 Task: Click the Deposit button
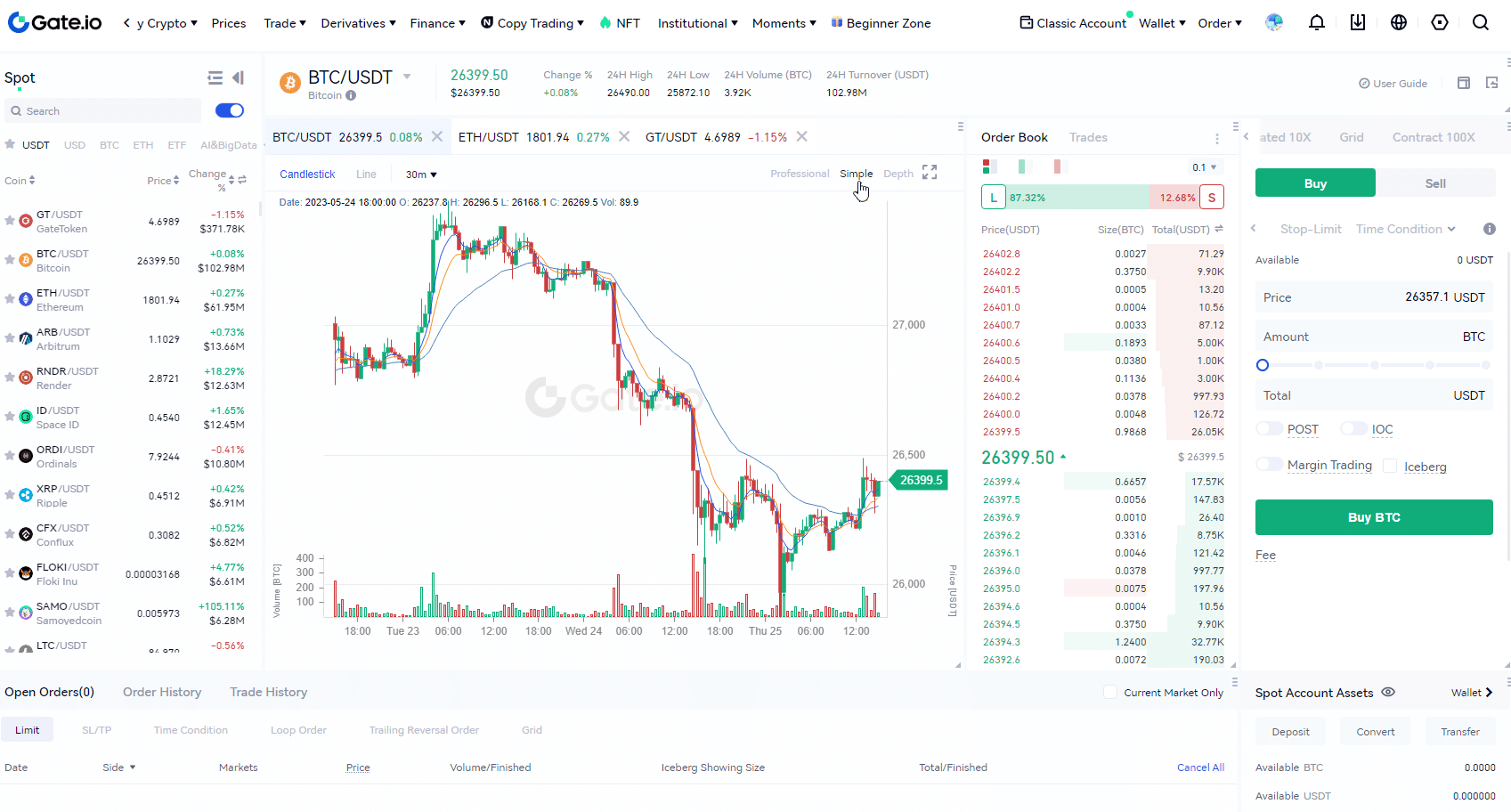point(1290,732)
